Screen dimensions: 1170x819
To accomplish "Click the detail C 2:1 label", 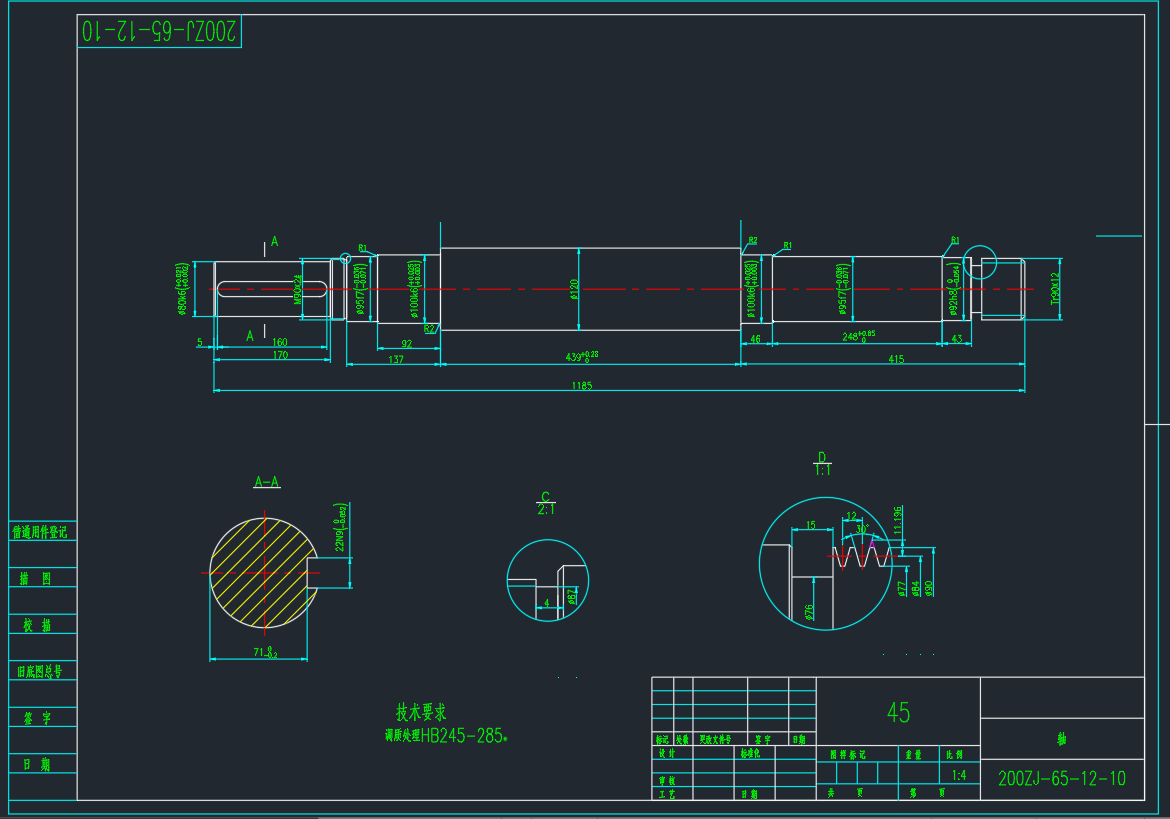I will [546, 502].
